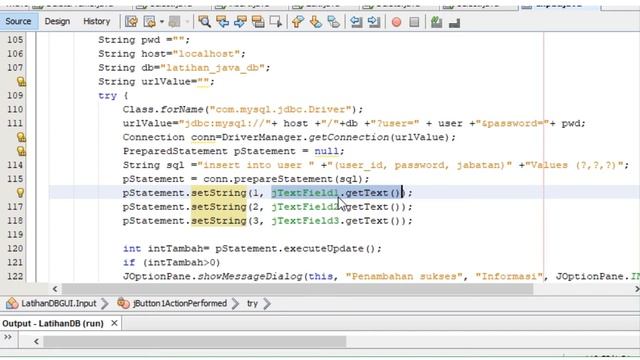Click line number 110 in gutter
The image size is (640, 360).
pyautogui.click(x=15, y=109)
